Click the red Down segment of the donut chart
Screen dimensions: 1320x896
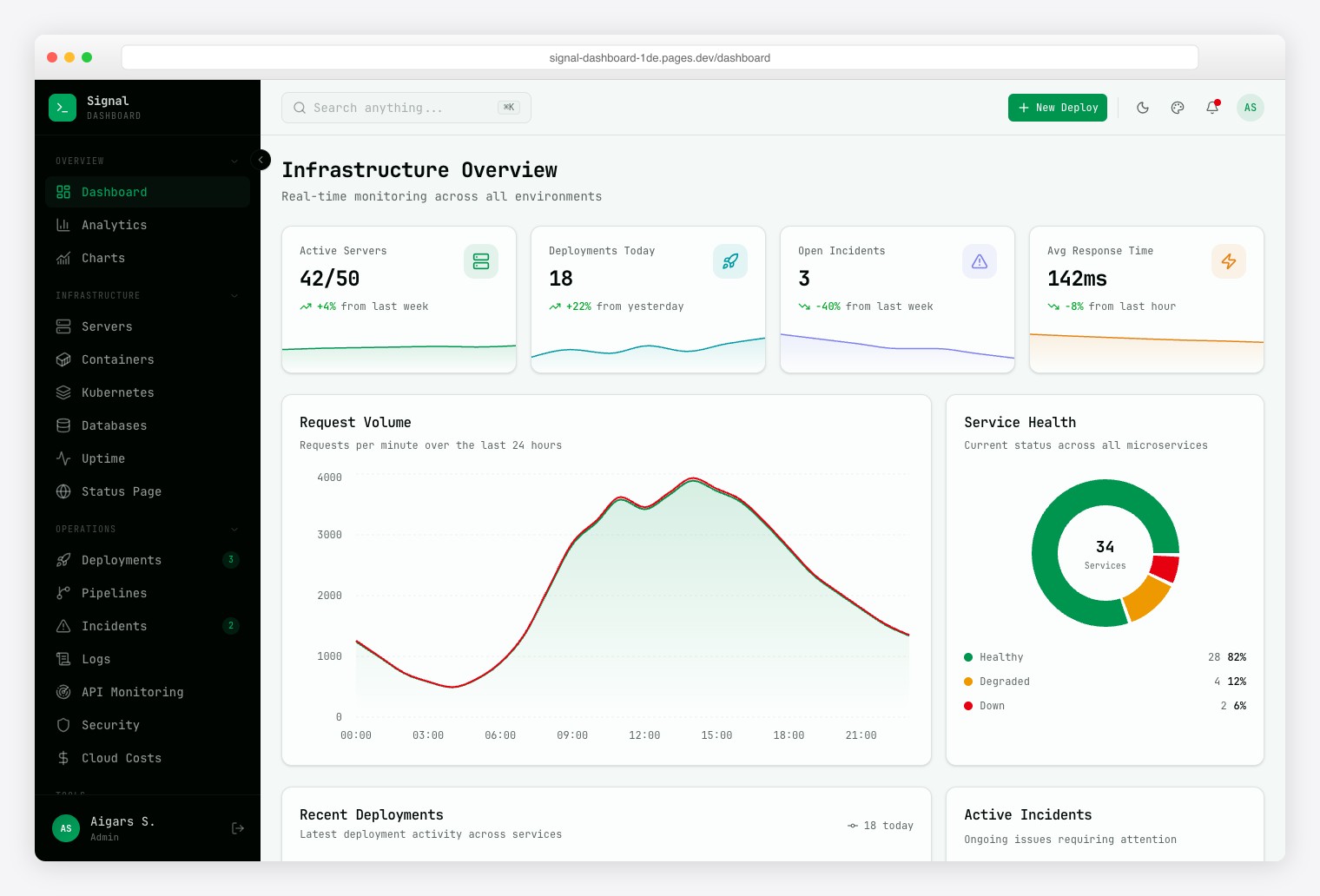(1166, 569)
